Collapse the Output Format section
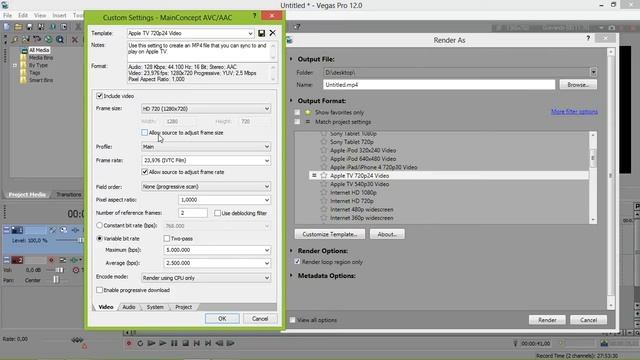 pos(291,100)
